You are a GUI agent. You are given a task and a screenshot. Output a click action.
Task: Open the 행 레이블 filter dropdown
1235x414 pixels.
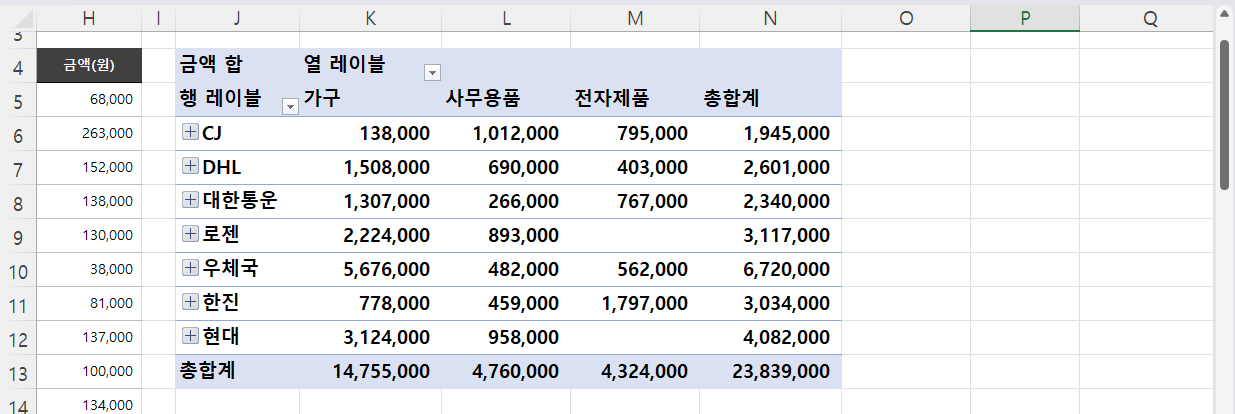click(x=291, y=106)
